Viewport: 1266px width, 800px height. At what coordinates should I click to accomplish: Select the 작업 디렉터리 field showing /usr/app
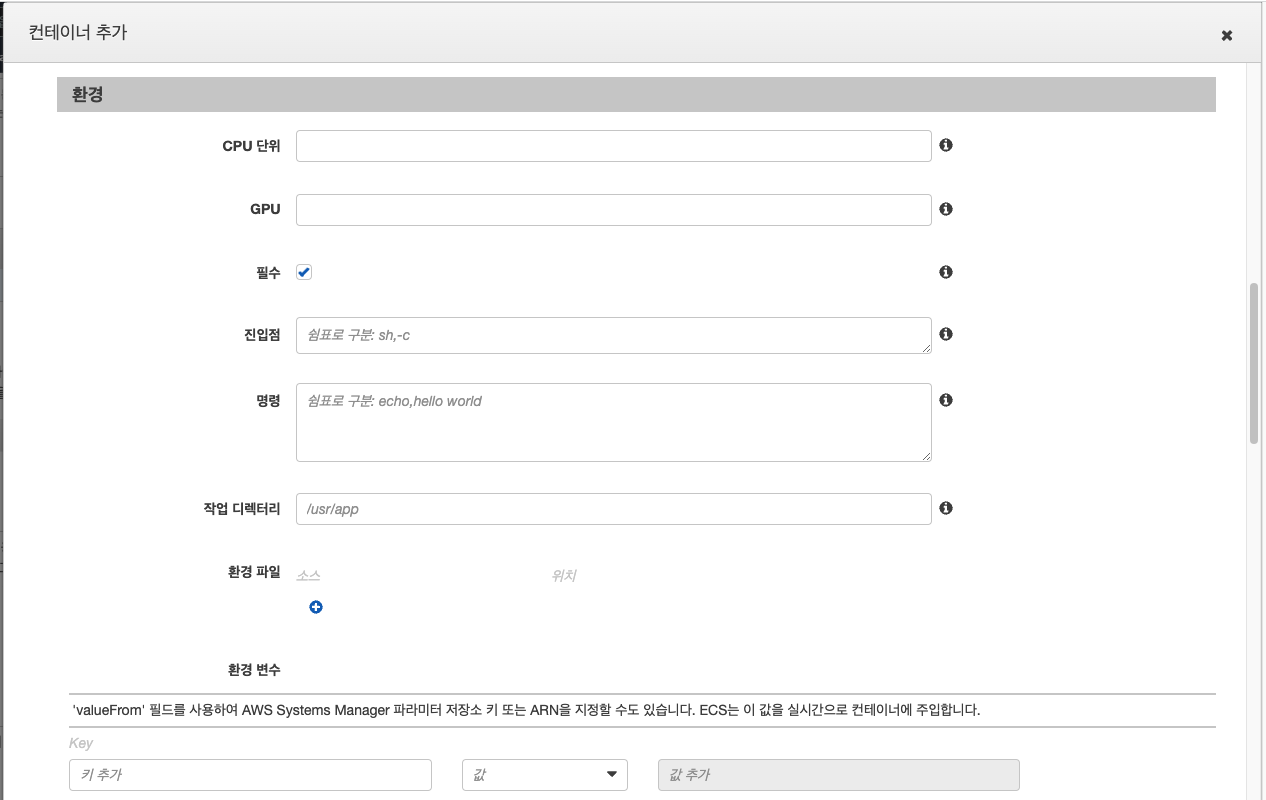pos(613,508)
